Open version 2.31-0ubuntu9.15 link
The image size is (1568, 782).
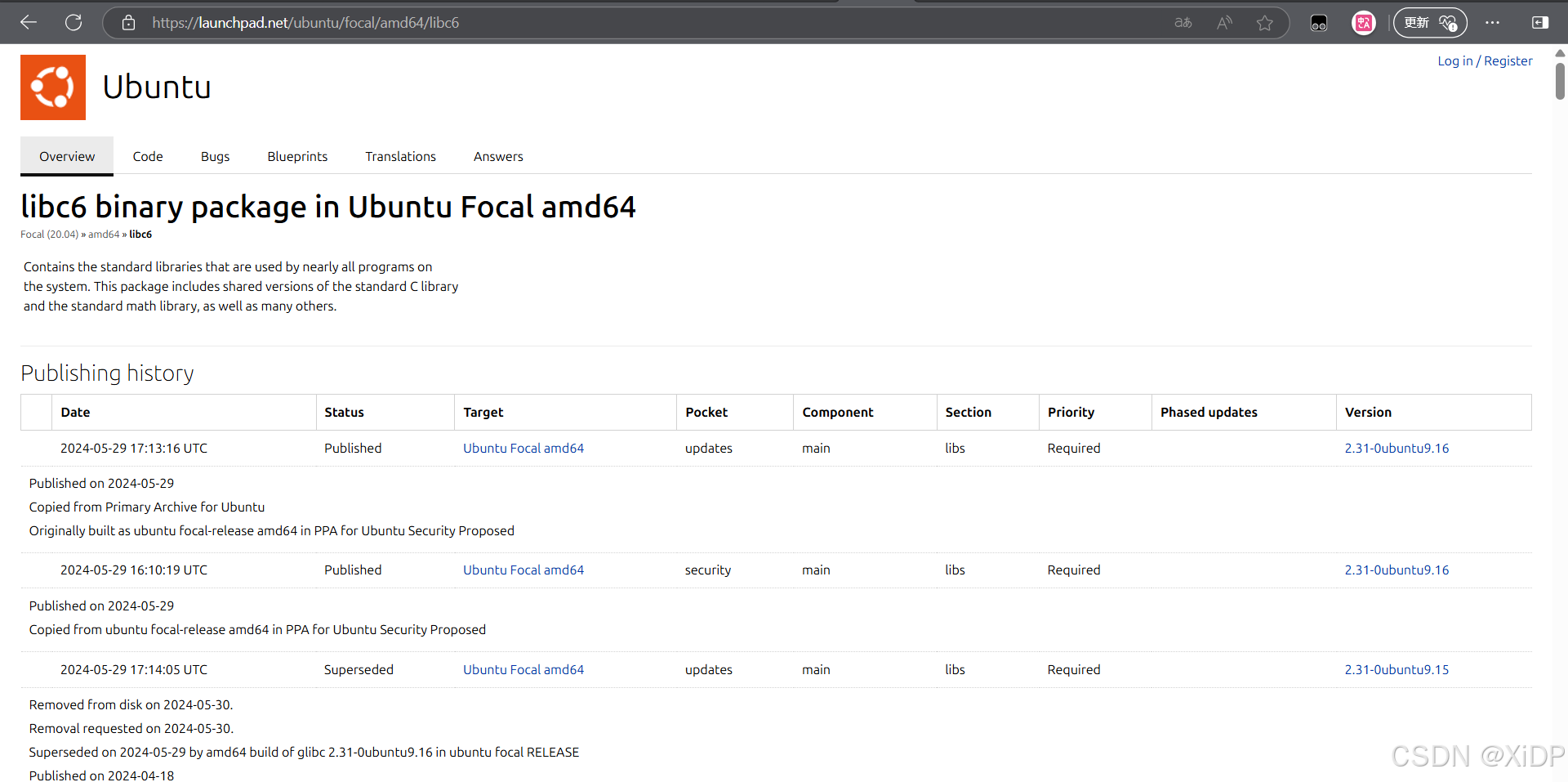coord(1396,669)
